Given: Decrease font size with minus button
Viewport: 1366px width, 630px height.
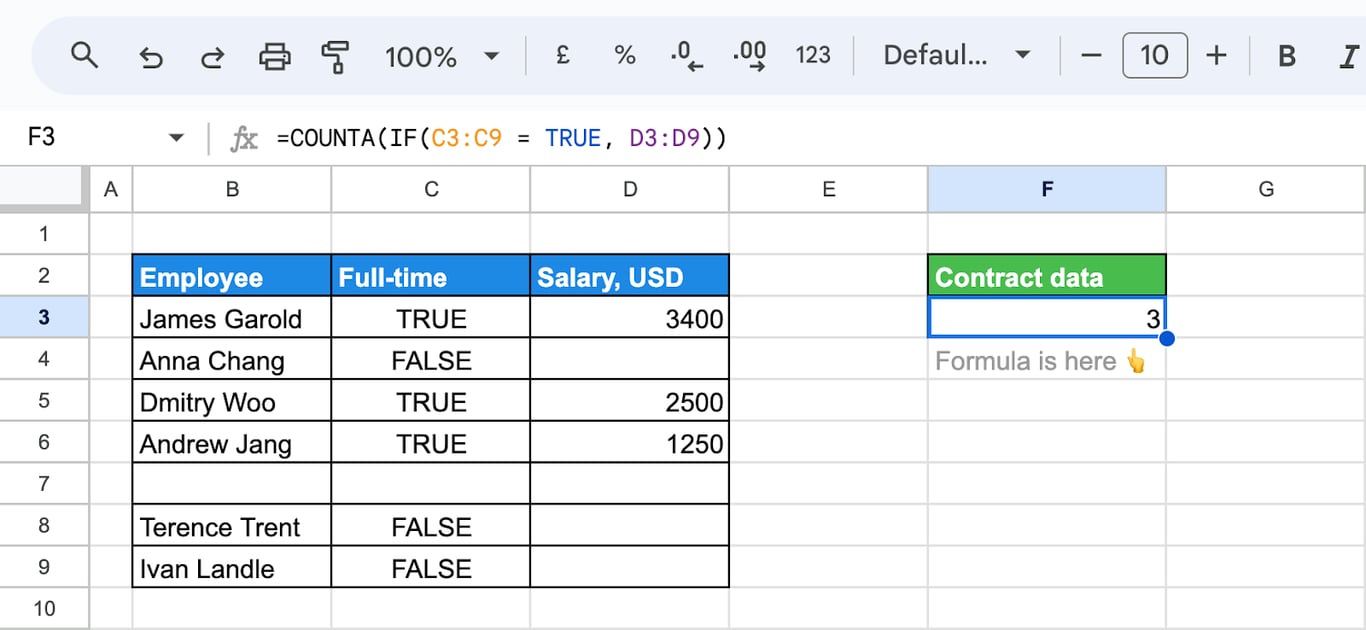Looking at the screenshot, I should [x=1091, y=55].
